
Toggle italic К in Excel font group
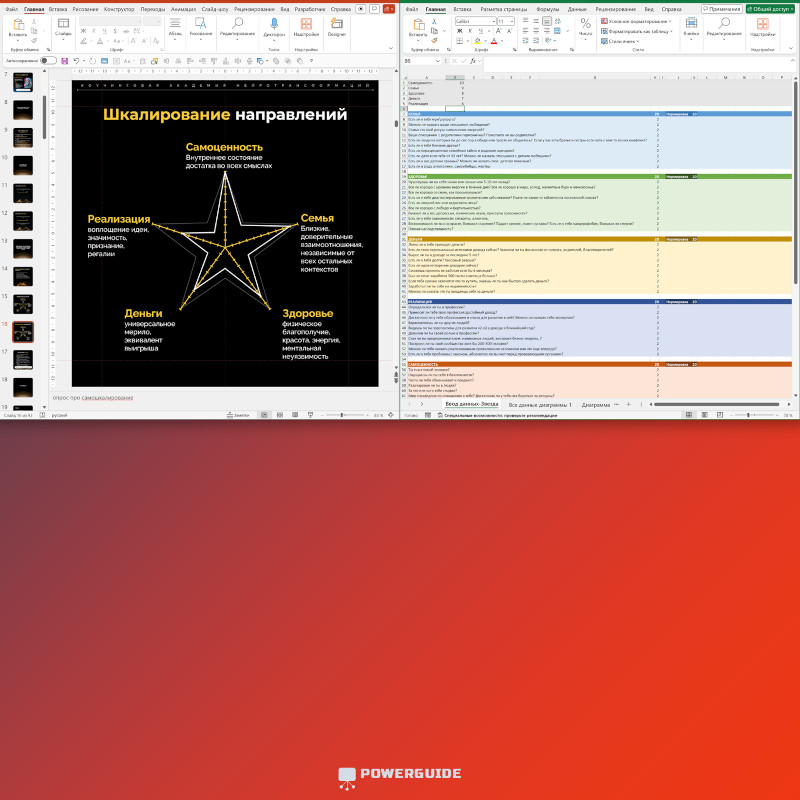[x=470, y=31]
